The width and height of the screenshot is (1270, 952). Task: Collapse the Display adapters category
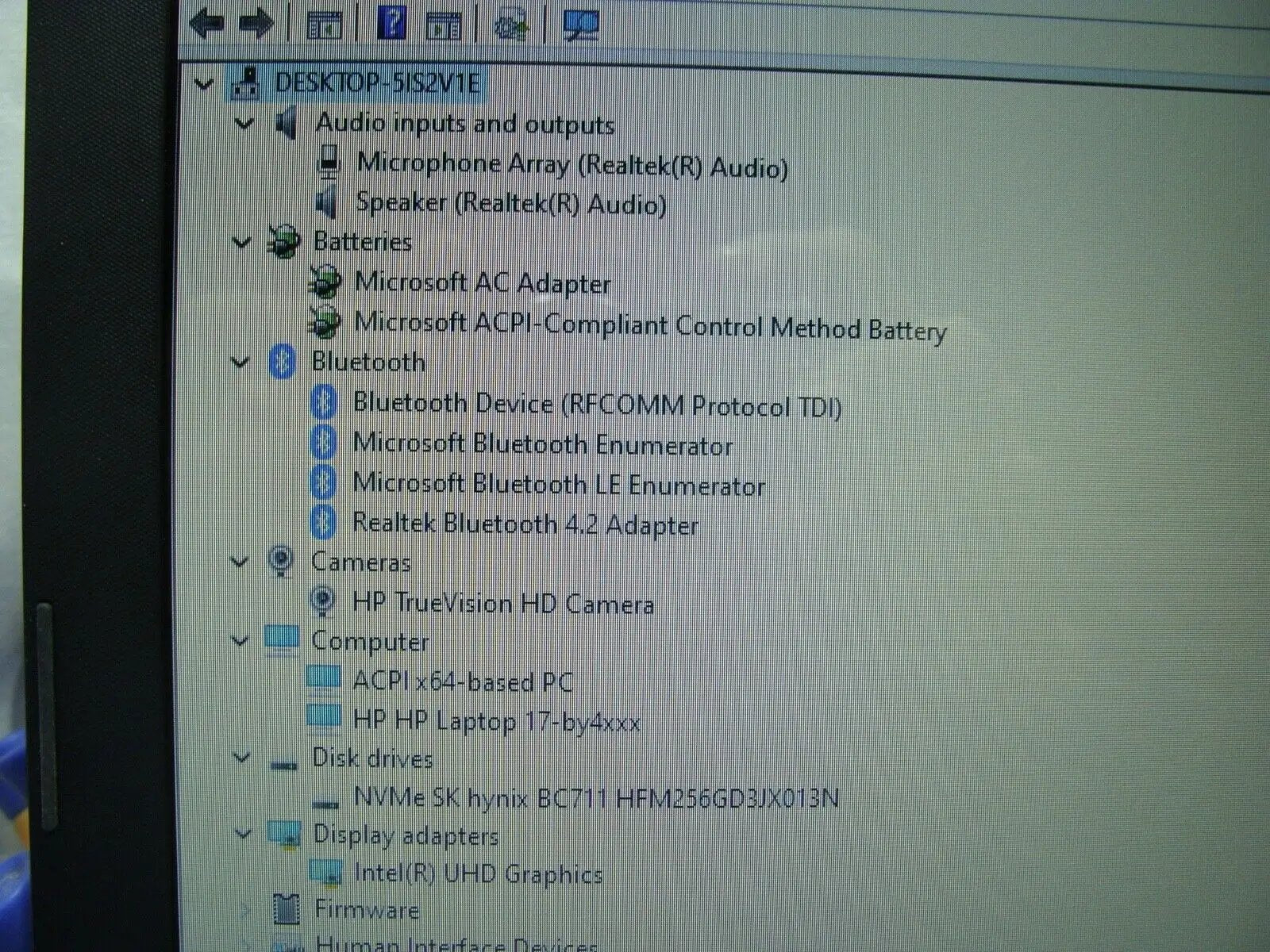coord(244,834)
